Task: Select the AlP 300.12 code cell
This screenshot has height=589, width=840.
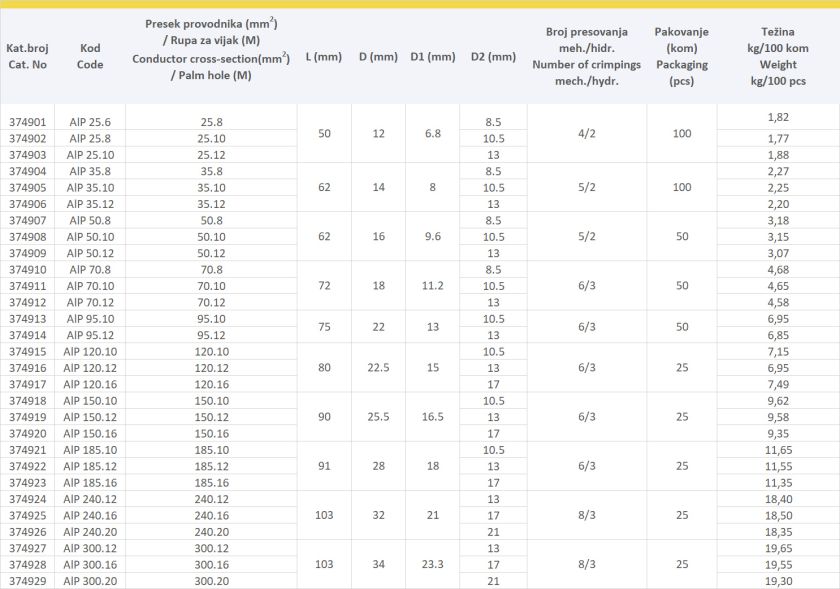Action: 90,548
